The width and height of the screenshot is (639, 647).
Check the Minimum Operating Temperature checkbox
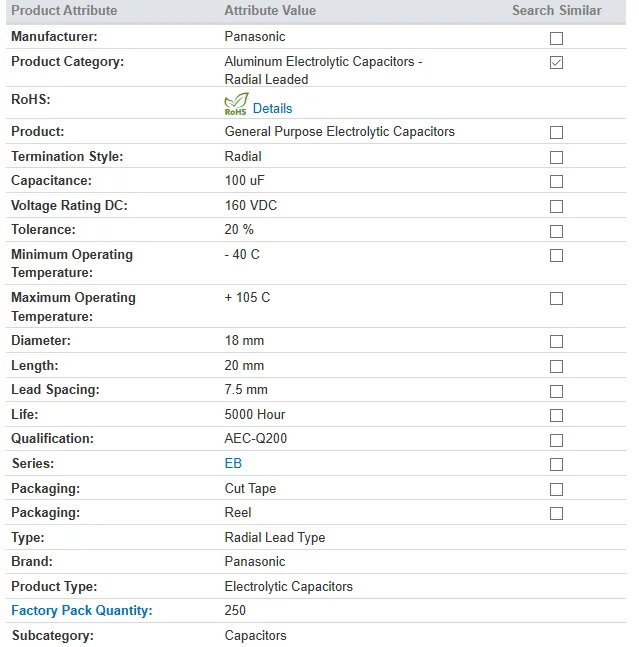[x=556, y=255]
